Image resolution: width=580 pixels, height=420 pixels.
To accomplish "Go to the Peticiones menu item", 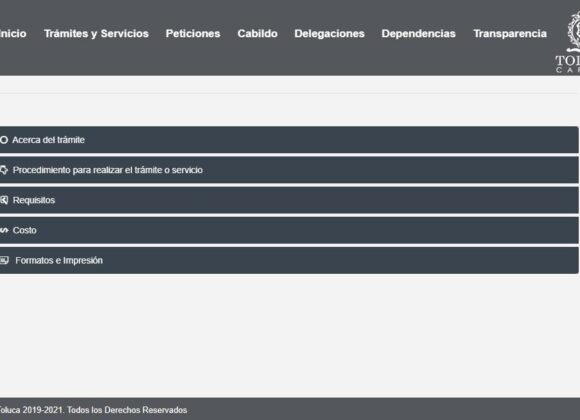I will pos(193,34).
